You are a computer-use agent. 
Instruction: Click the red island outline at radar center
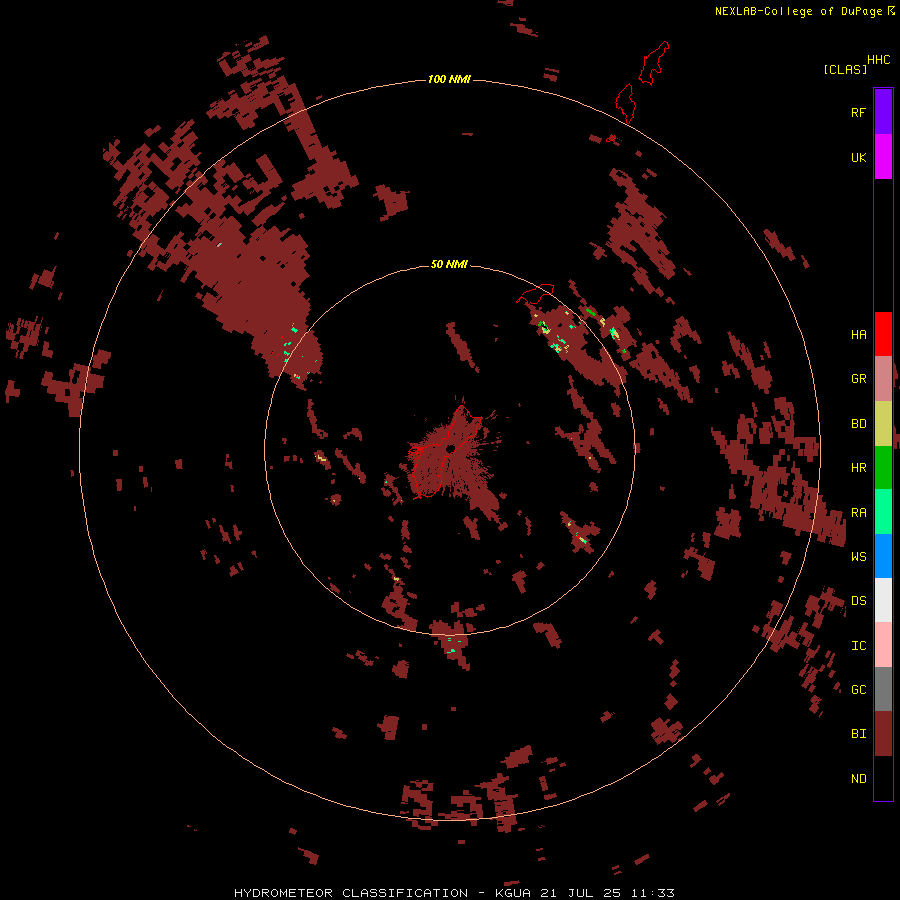[x=445, y=452]
